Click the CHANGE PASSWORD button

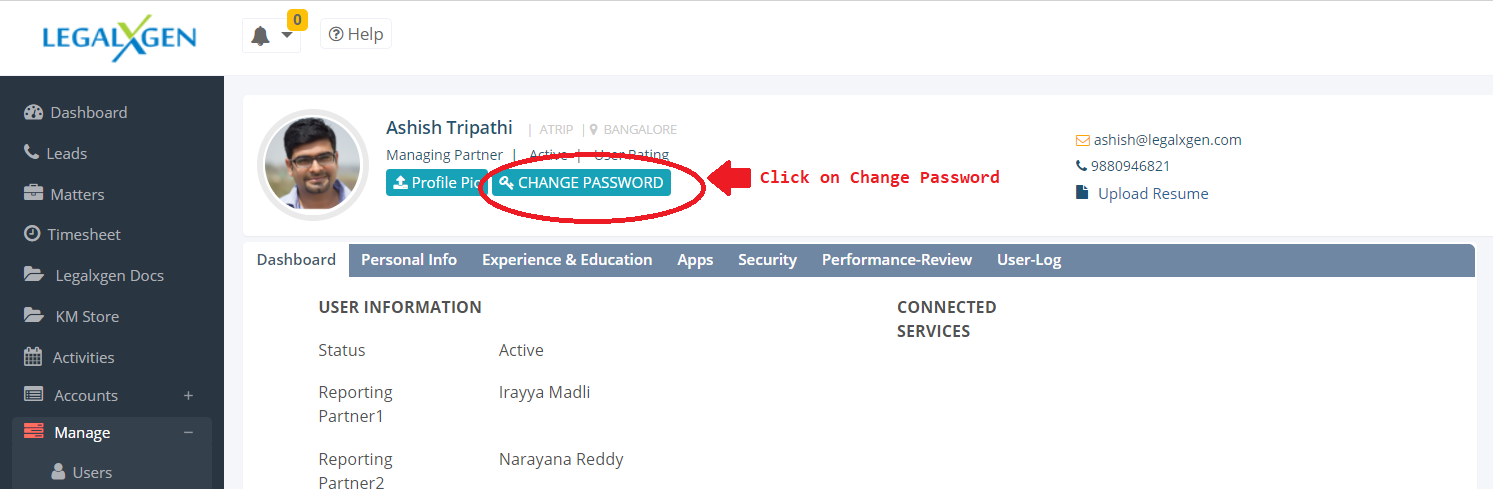point(581,183)
